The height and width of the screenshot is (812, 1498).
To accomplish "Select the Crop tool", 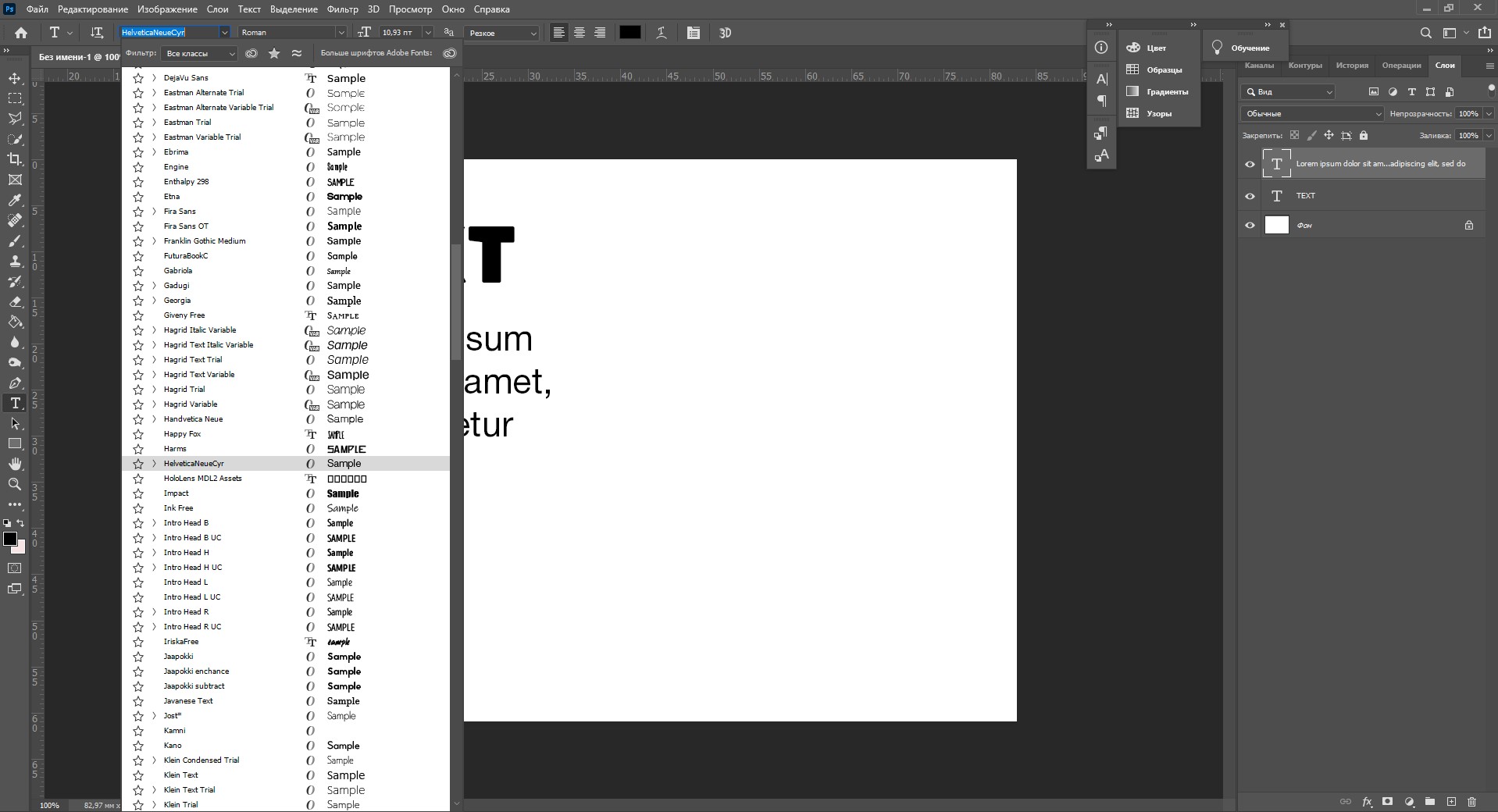I will coord(15,159).
